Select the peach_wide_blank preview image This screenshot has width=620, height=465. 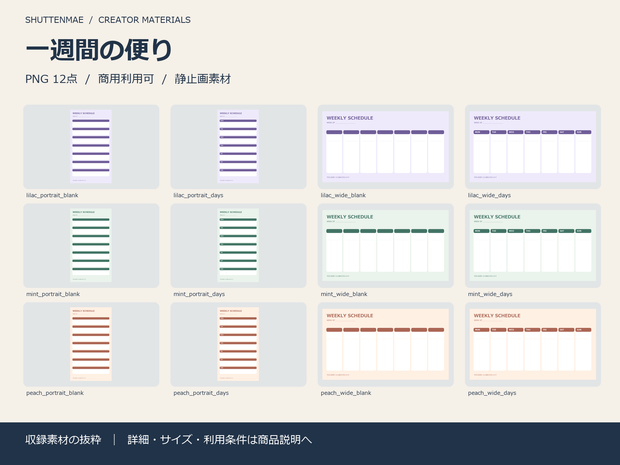coord(386,344)
